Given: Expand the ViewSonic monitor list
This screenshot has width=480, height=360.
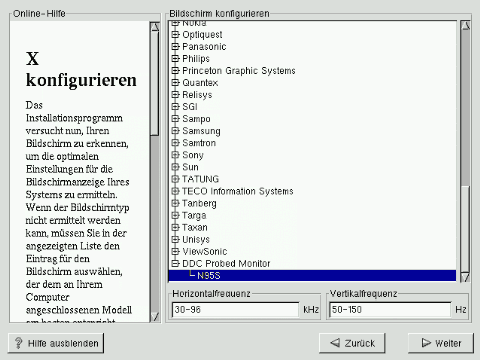Looking at the screenshot, I should pyautogui.click(x=175, y=251).
